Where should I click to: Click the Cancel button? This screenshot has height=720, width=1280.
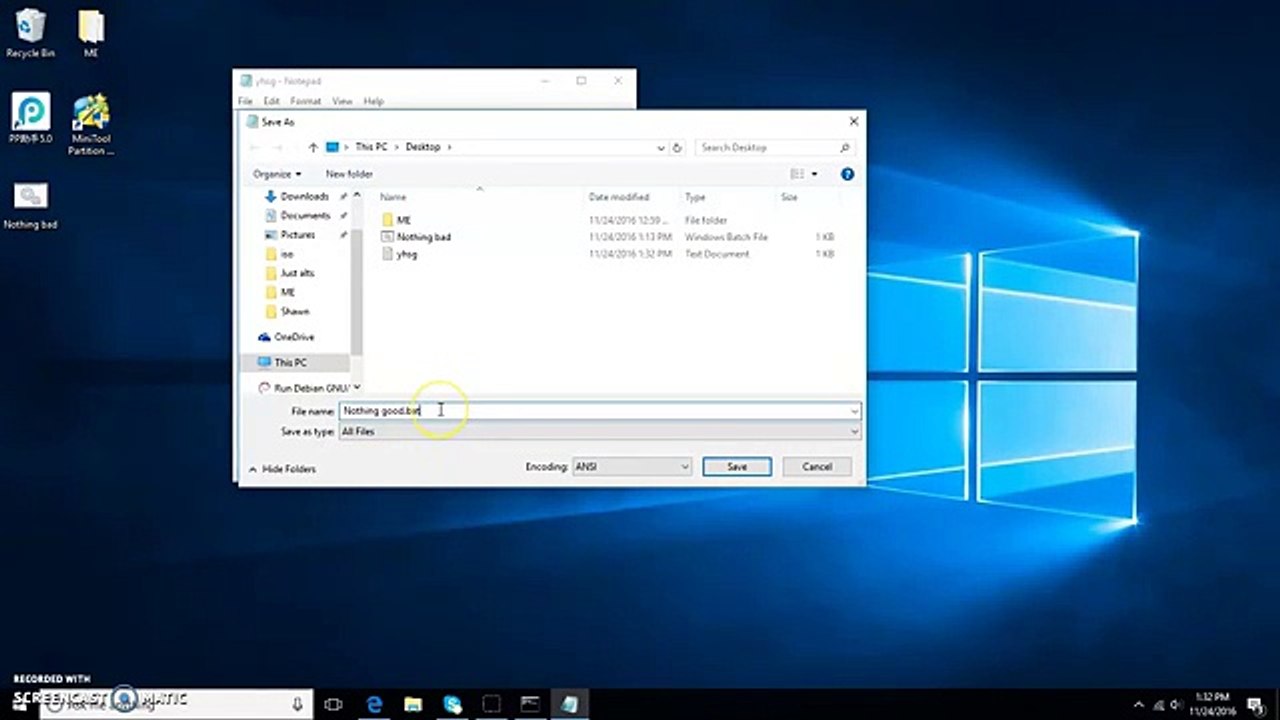(817, 466)
